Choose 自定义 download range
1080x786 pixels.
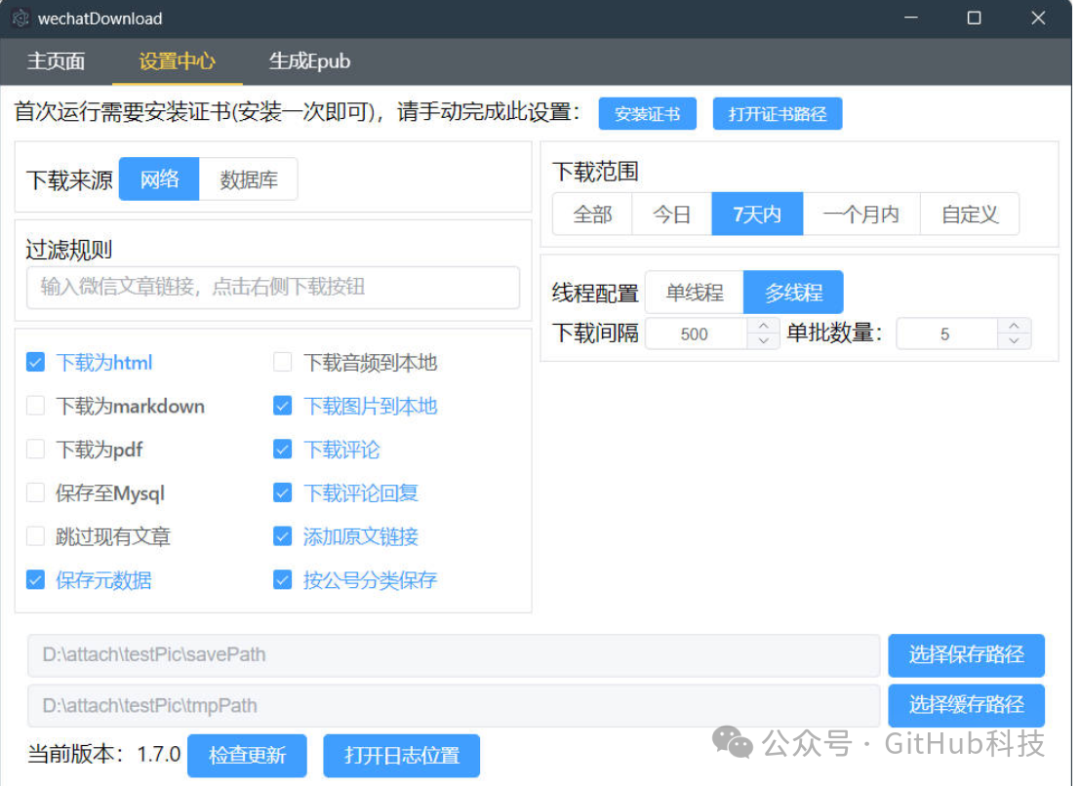click(969, 213)
